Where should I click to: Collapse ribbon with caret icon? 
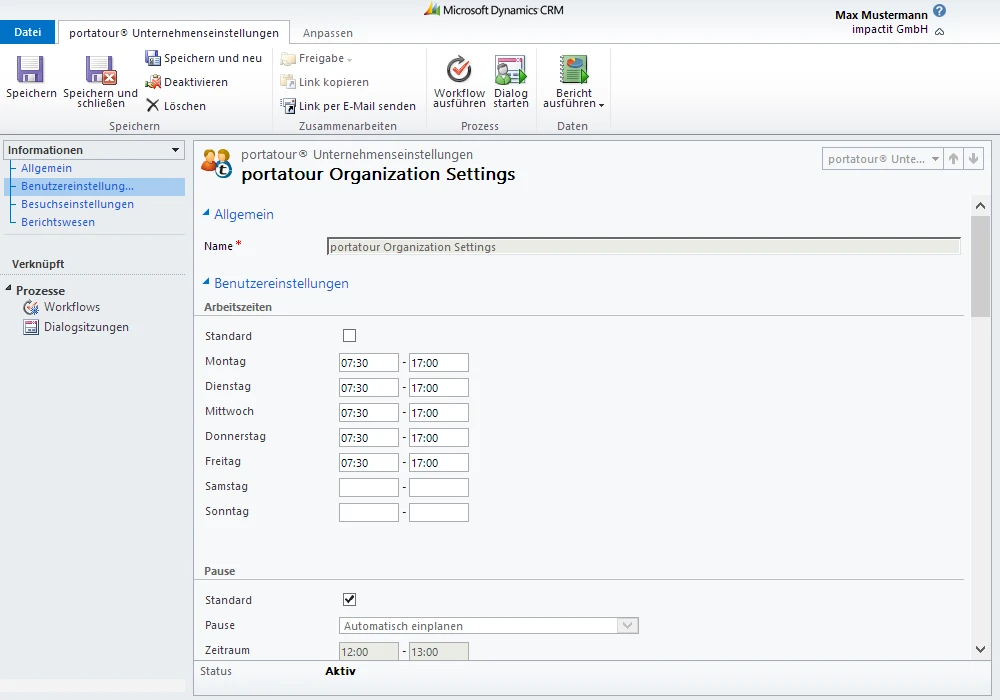pos(939,31)
